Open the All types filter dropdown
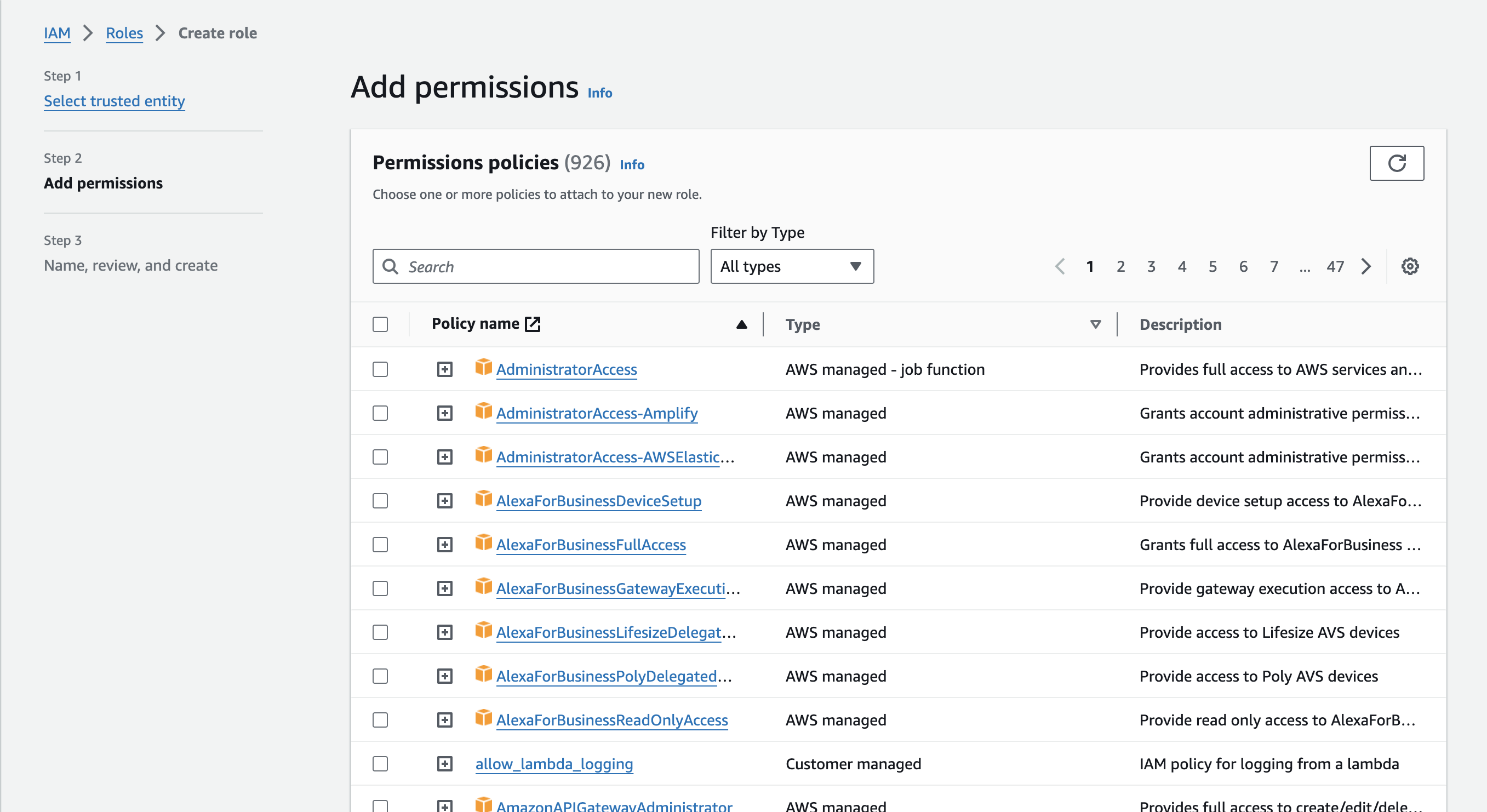This screenshot has width=1487, height=812. (x=791, y=266)
